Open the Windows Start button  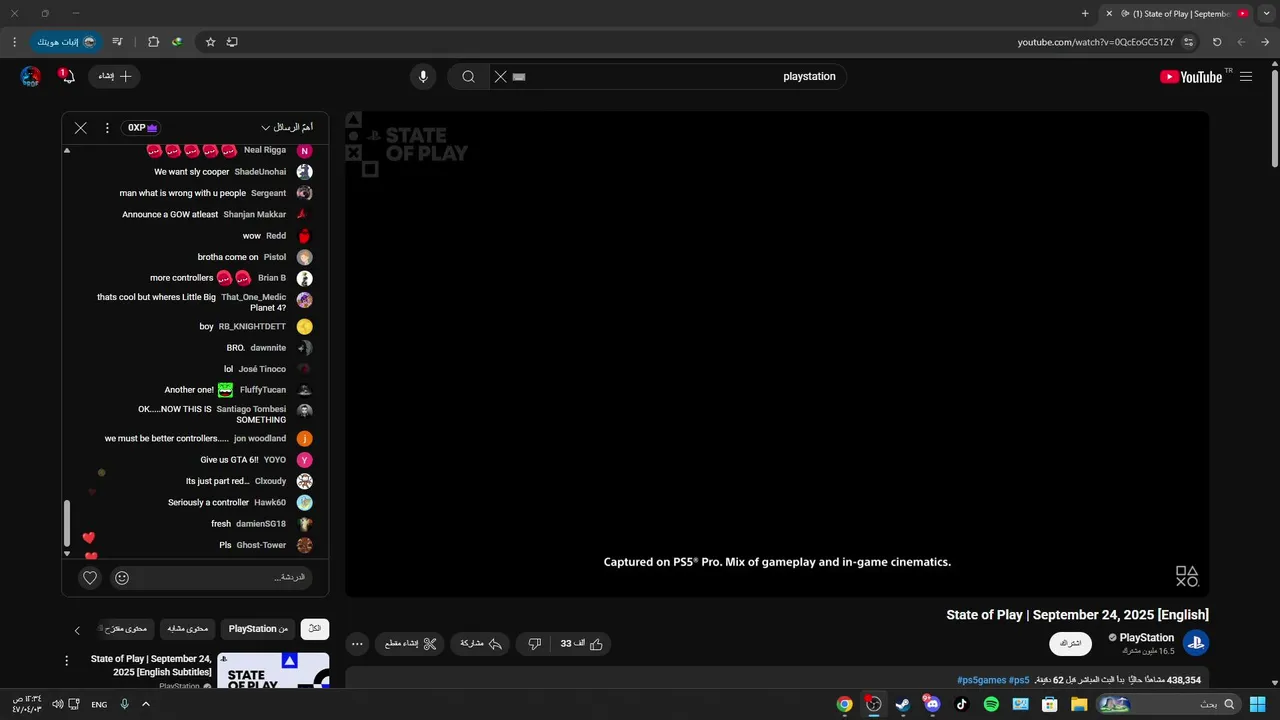(x=1257, y=704)
